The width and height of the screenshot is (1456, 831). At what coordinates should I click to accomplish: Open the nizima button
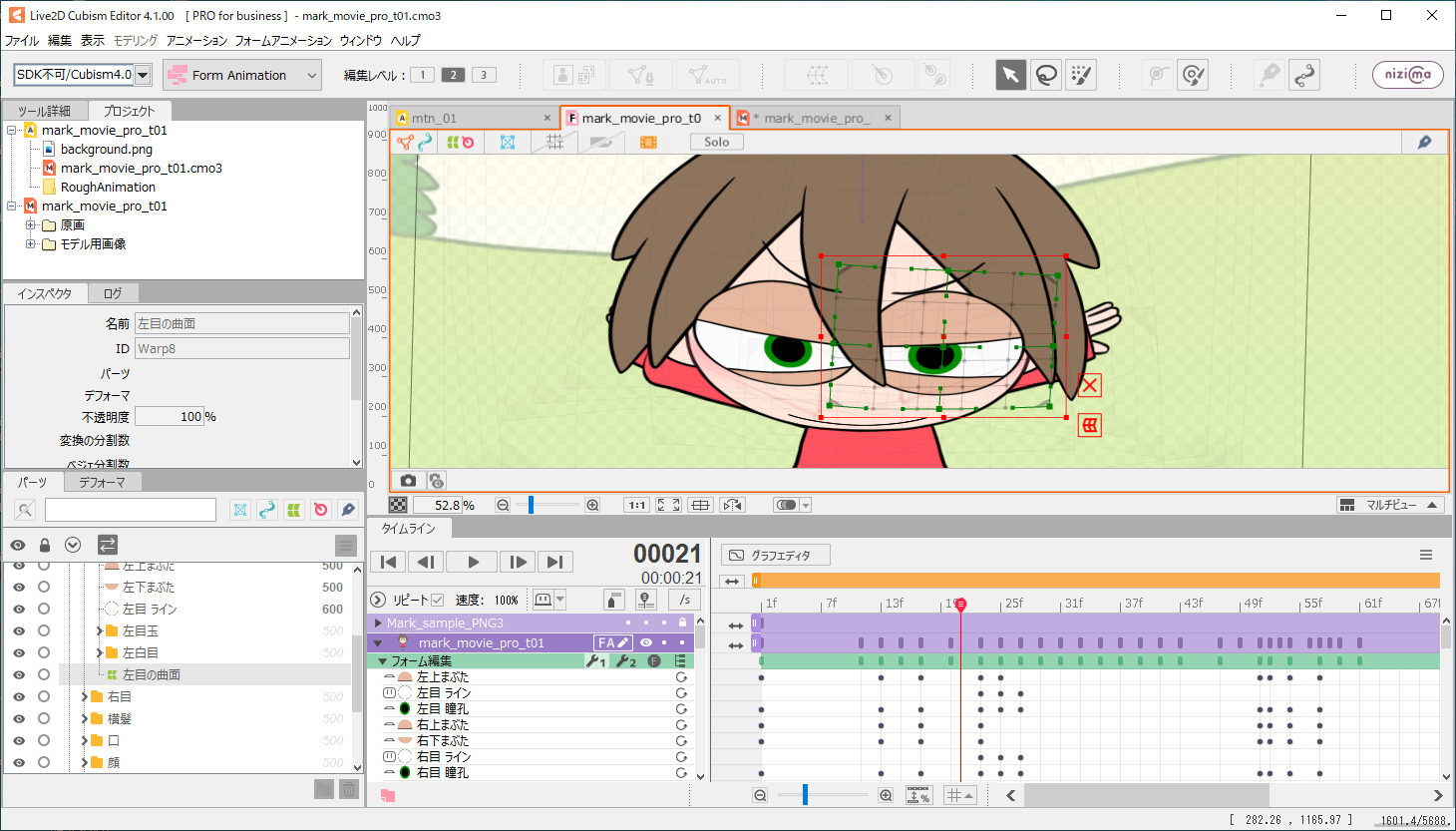click(x=1407, y=75)
